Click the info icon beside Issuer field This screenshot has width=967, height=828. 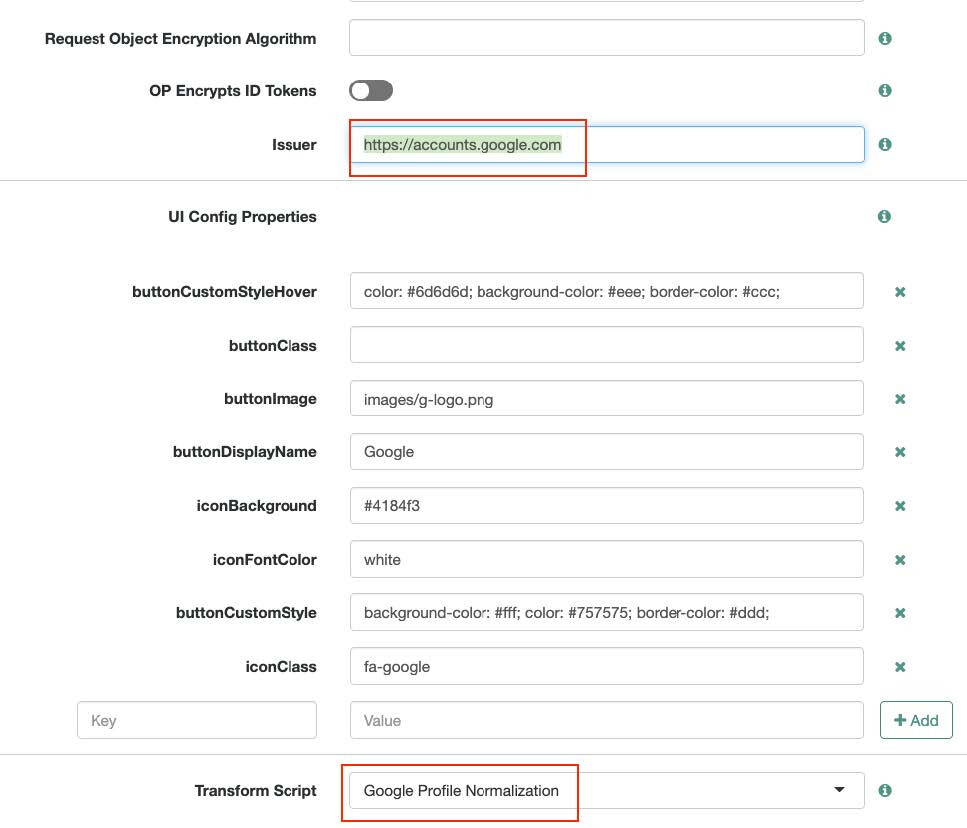click(885, 144)
